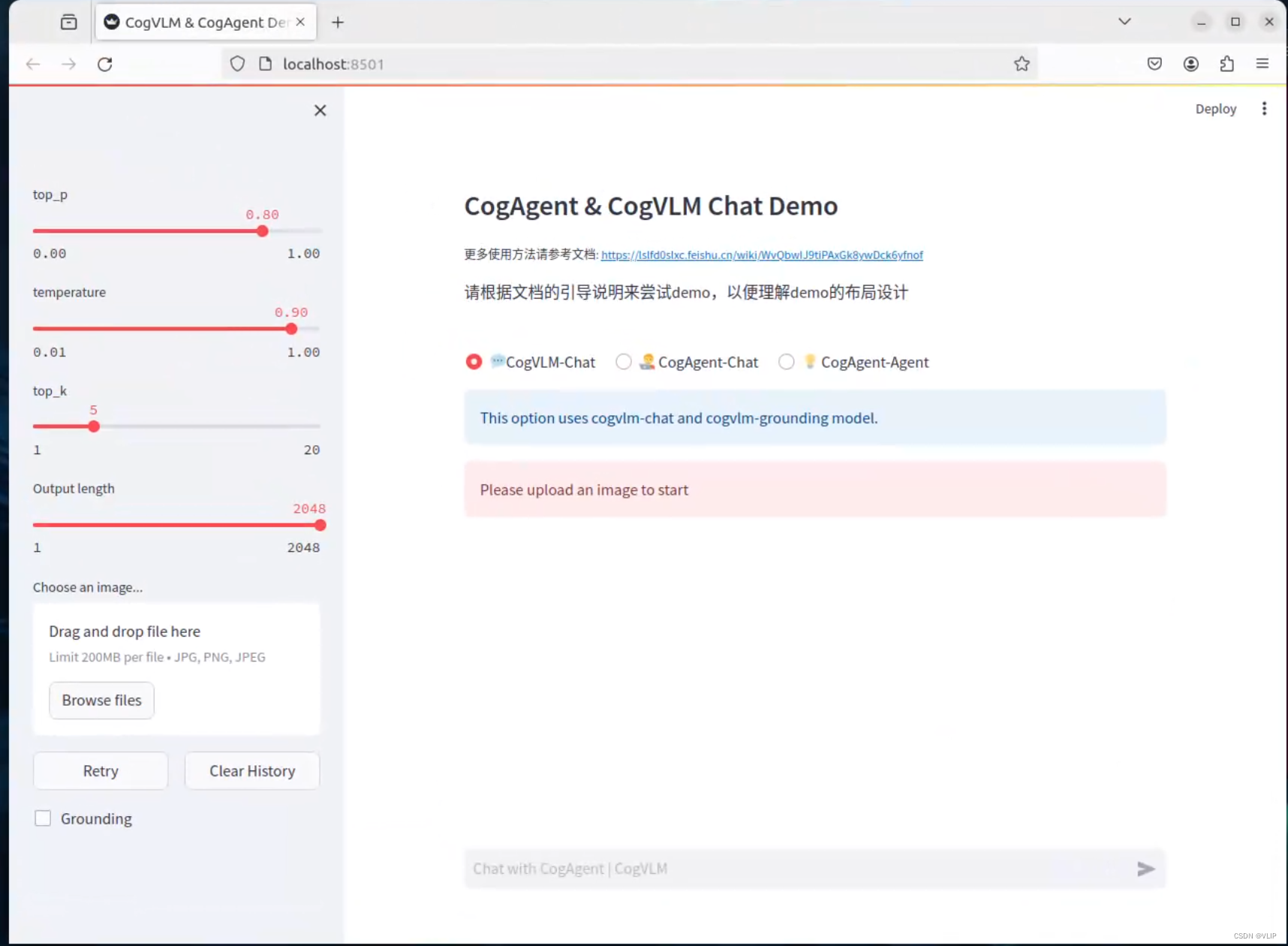Click the Output length slider handle
Viewport: 1288px width, 946px height.
click(320, 526)
